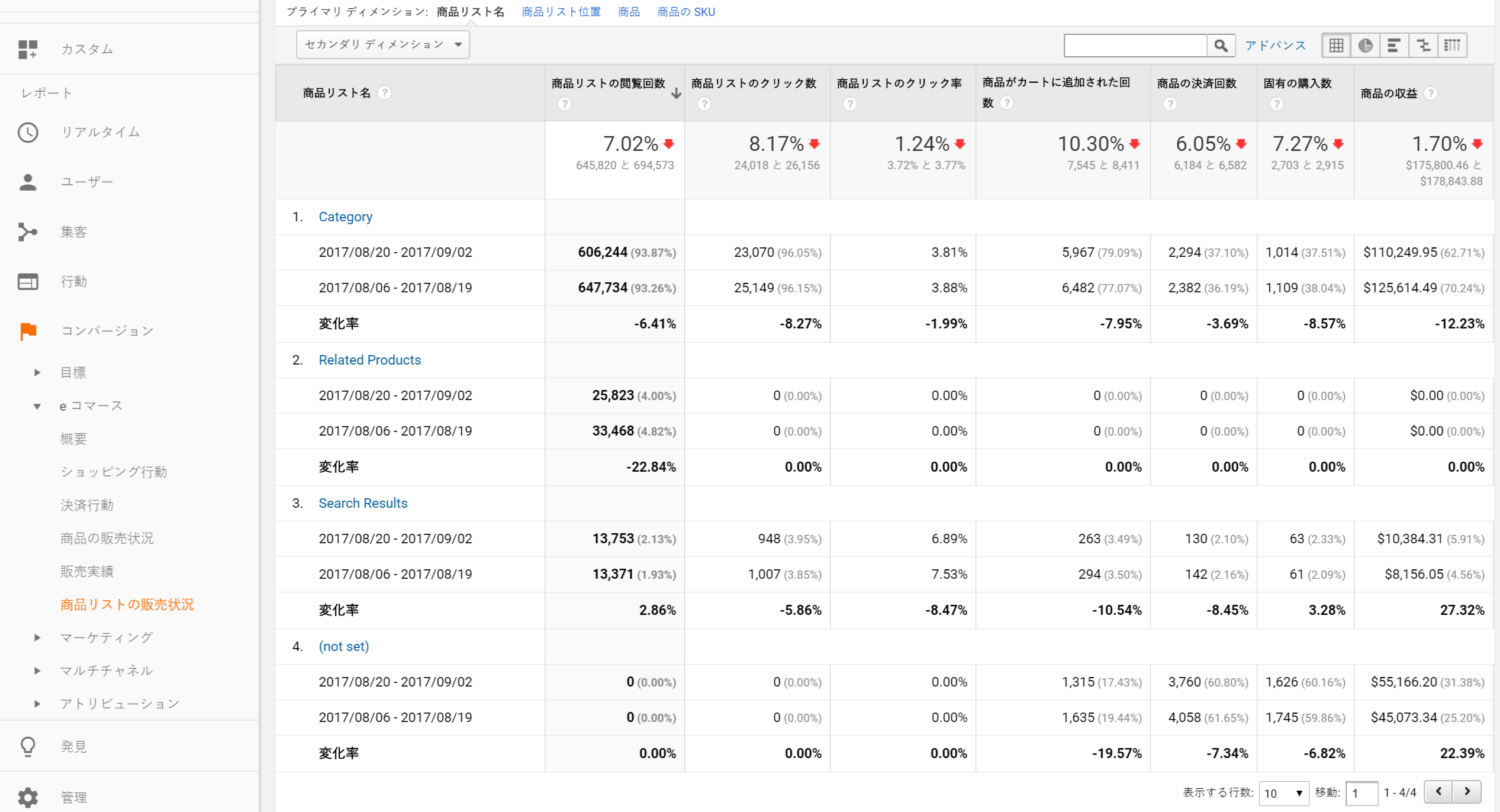This screenshot has width=1500, height=812.
Task: Switch to data table view icon
Action: click(x=1336, y=46)
